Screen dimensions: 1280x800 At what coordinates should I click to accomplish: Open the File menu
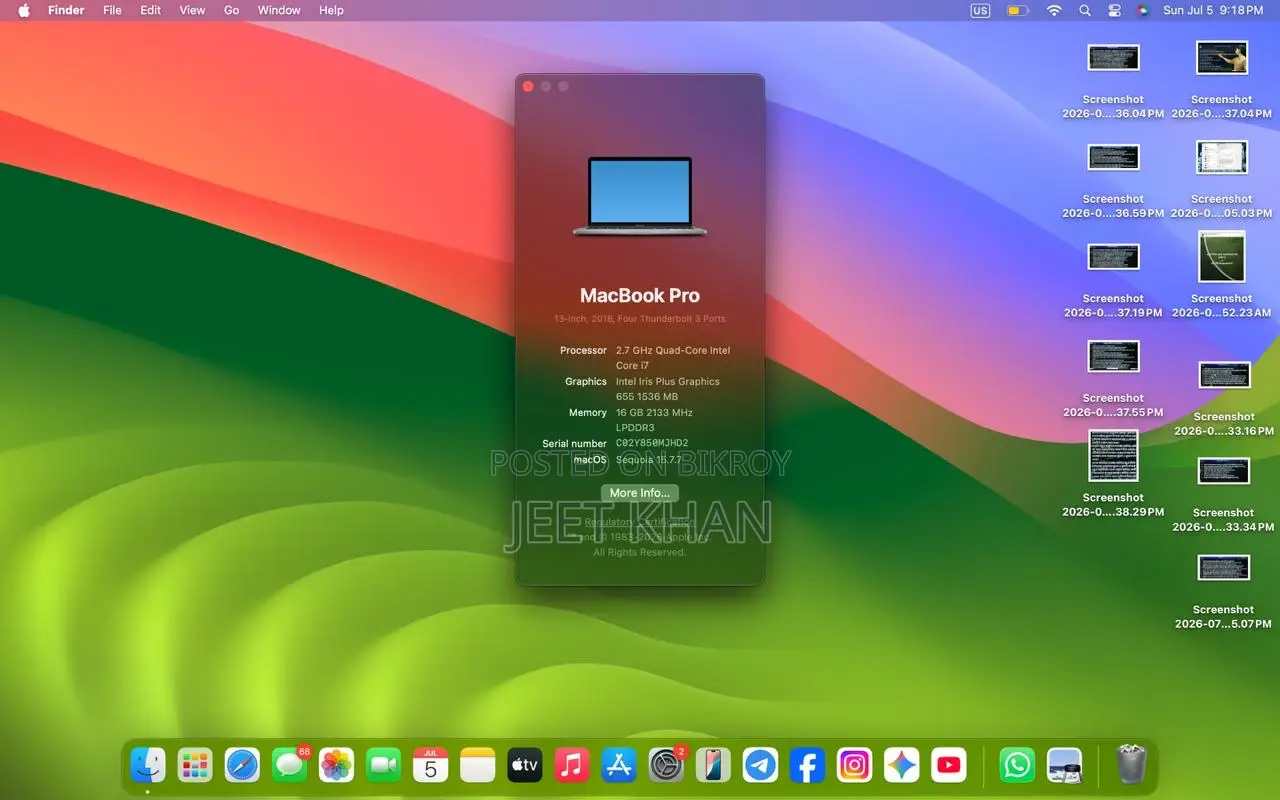112,10
